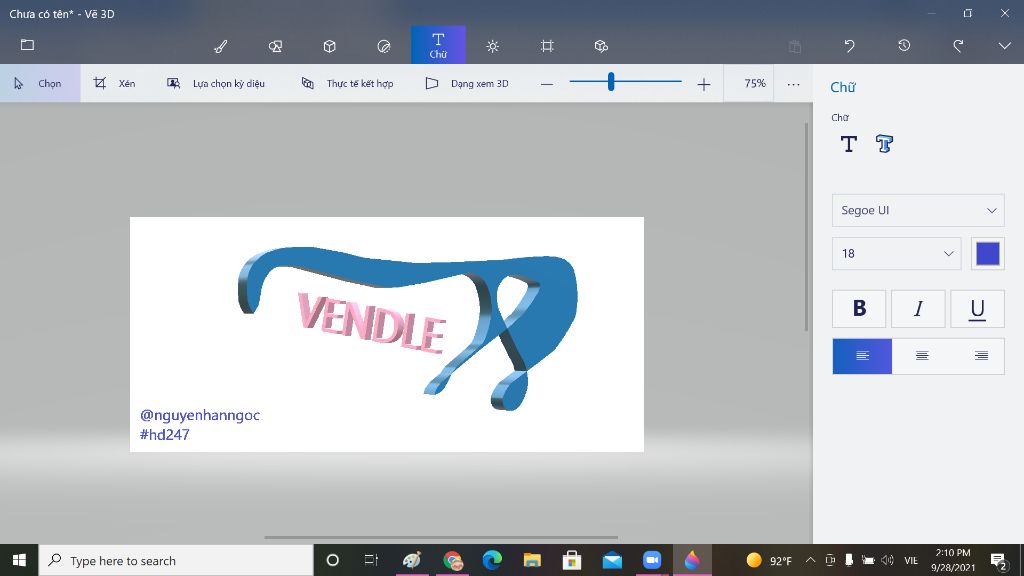Image resolution: width=1024 pixels, height=576 pixels.
Task: Toggle Underline formatting
Action: 977,308
